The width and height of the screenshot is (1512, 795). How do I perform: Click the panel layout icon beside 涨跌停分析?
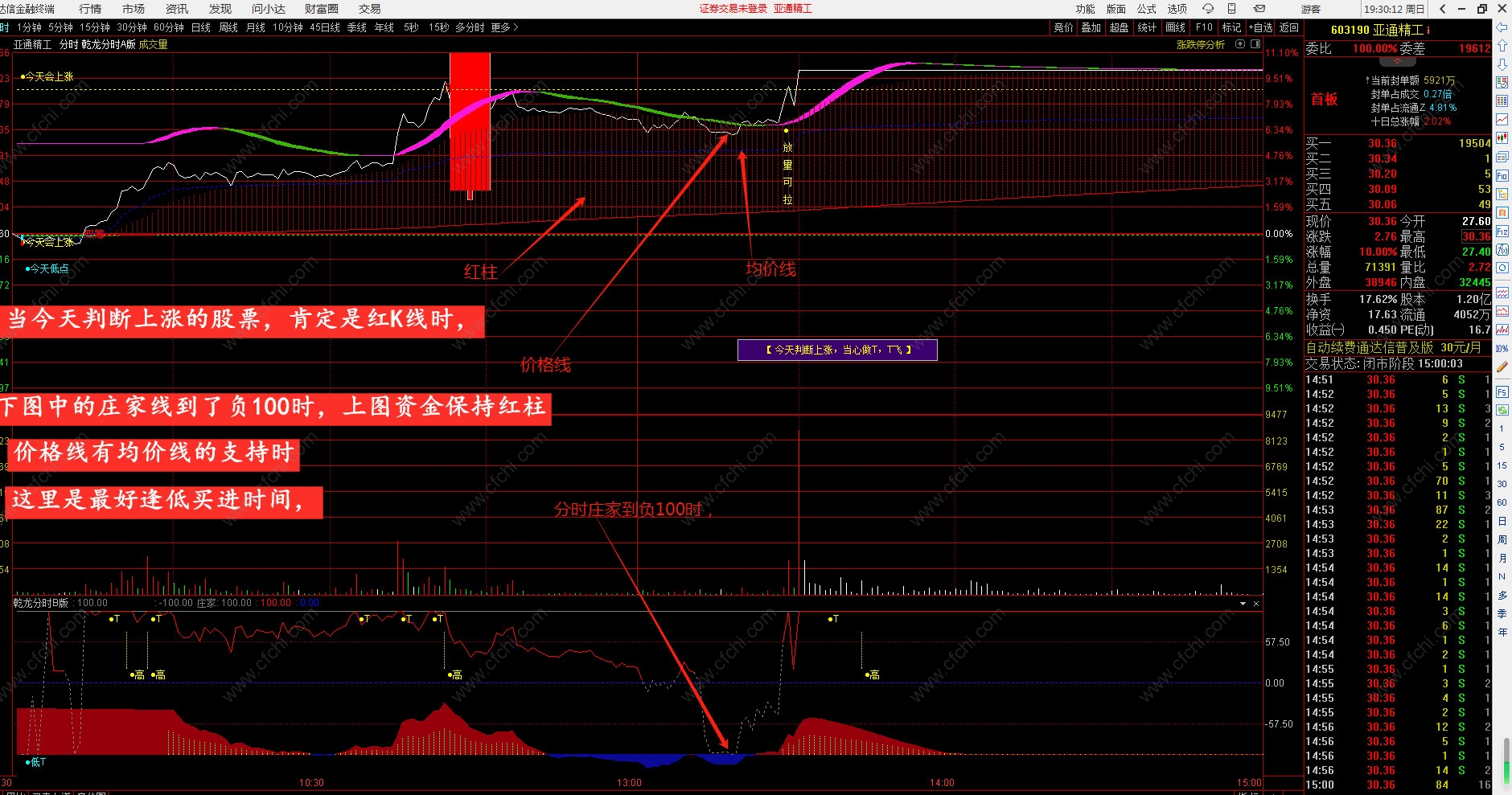pos(1256,44)
